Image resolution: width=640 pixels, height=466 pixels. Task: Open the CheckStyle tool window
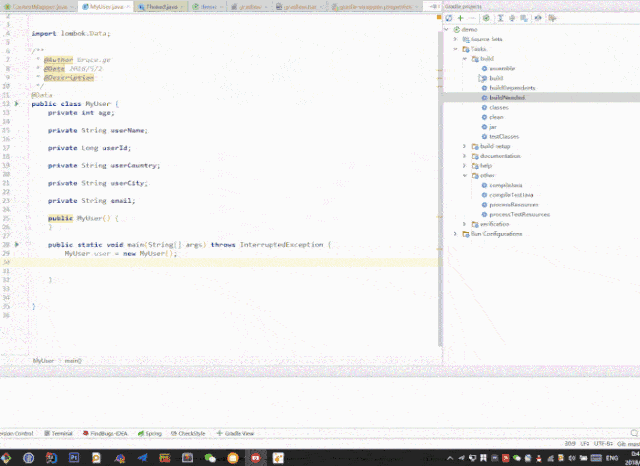point(190,434)
